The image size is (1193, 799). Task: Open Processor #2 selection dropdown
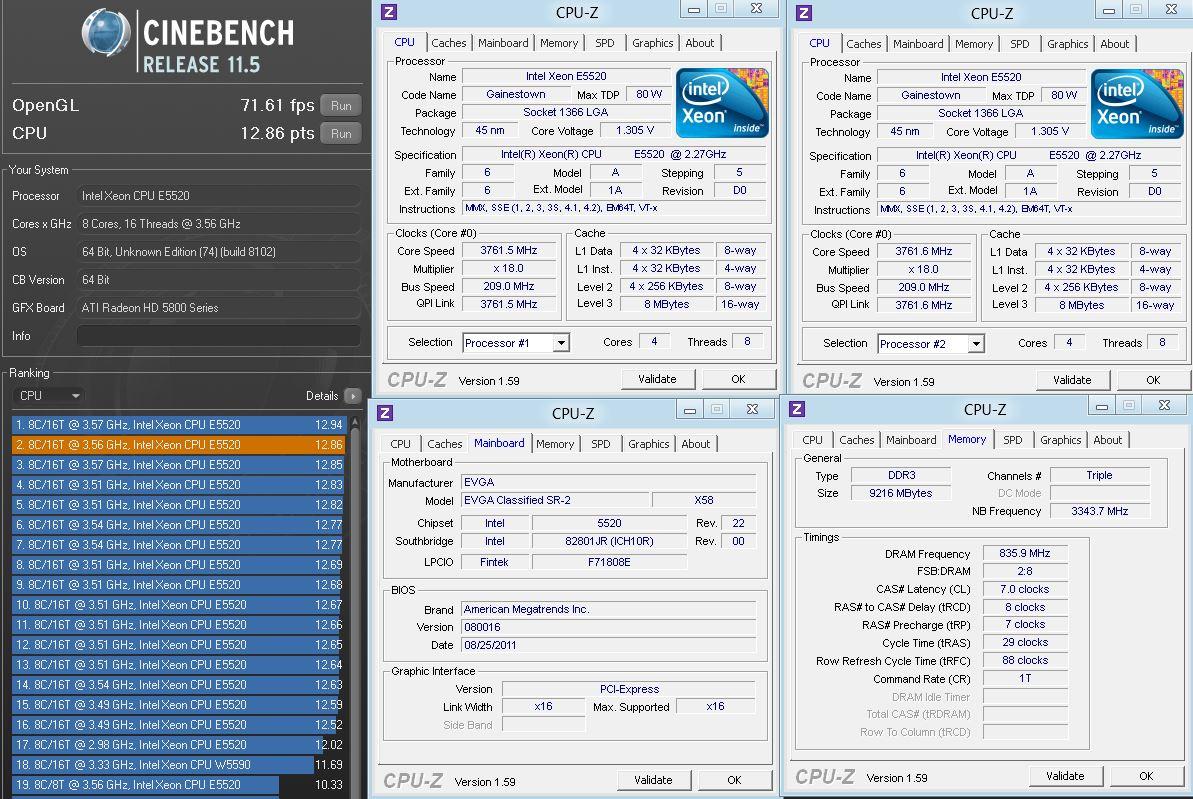931,344
